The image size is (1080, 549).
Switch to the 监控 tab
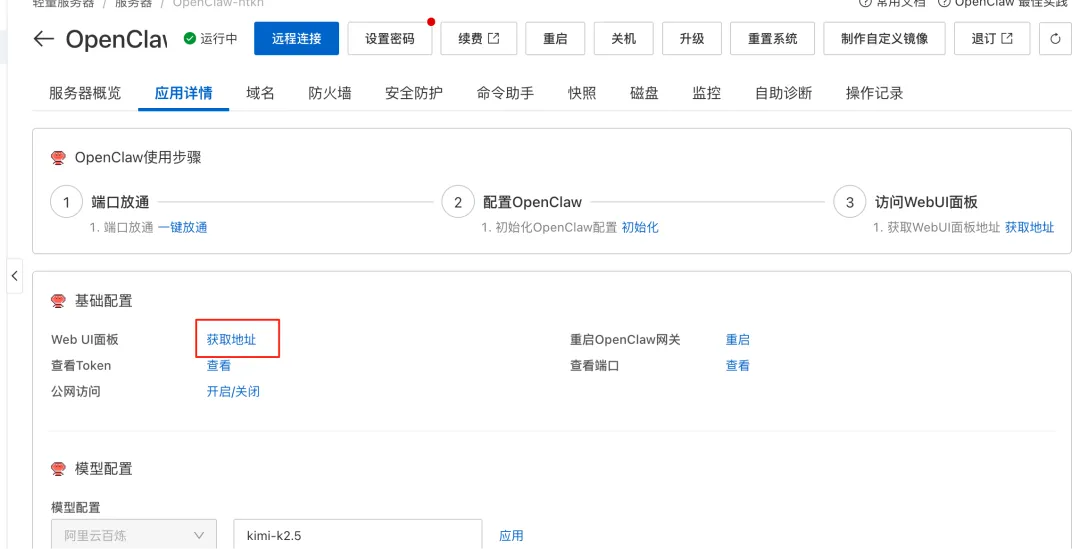707,93
